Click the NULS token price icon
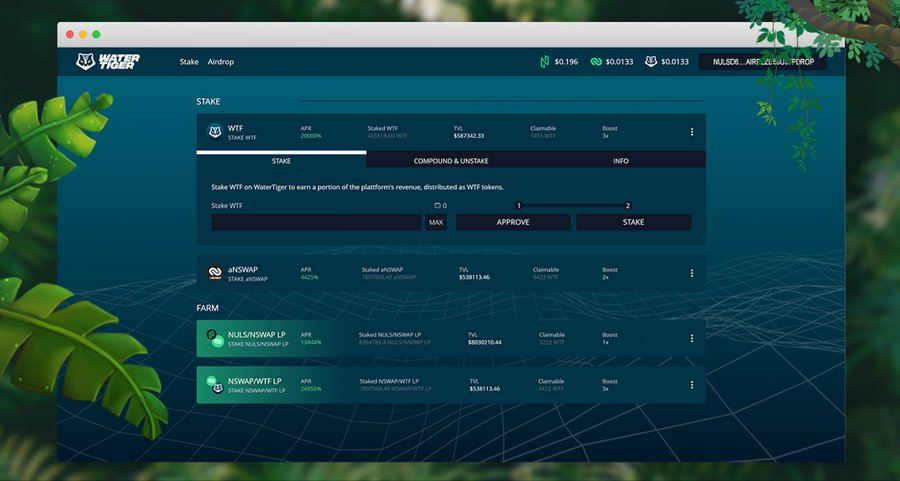This screenshot has width=900, height=481. (x=545, y=61)
